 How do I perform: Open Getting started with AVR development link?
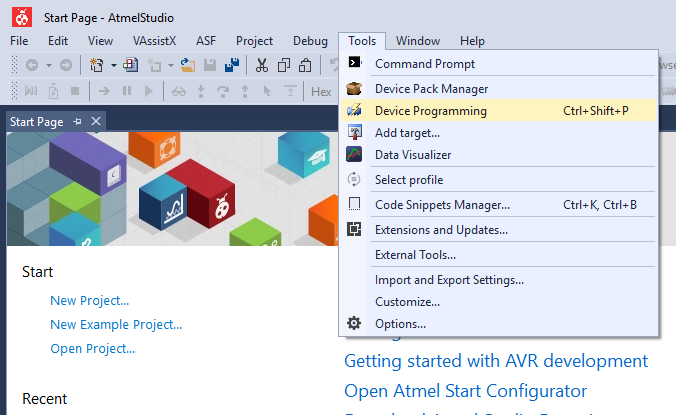(496, 361)
